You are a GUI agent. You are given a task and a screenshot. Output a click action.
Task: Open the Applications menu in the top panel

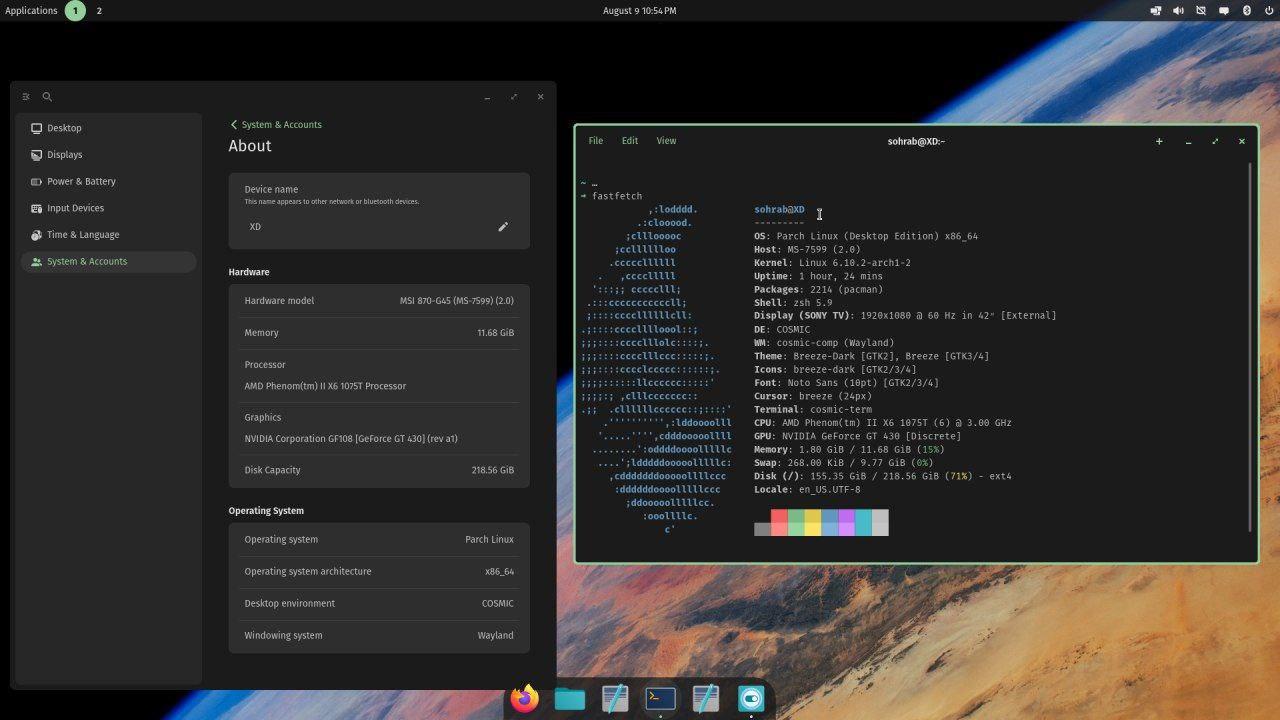(x=31, y=11)
